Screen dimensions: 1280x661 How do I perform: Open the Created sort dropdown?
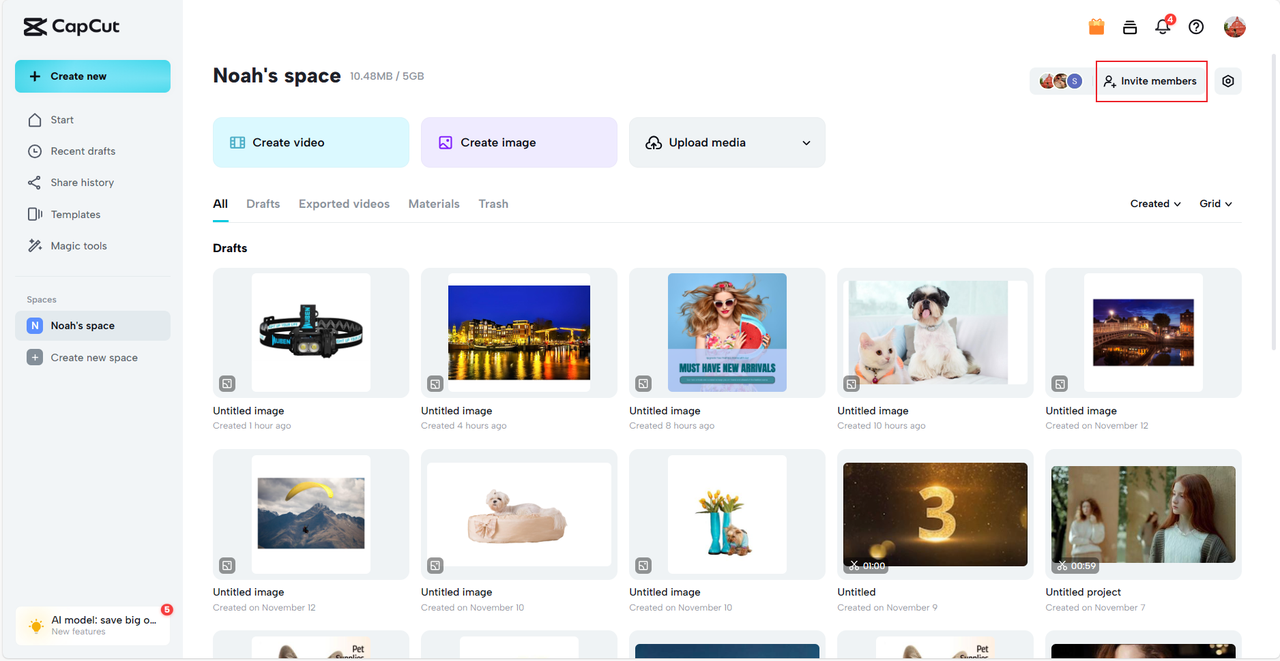click(1155, 204)
